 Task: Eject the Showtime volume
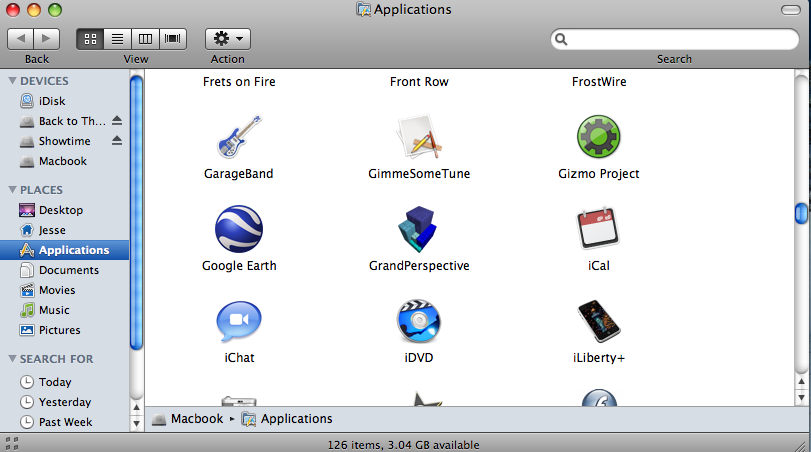point(117,140)
